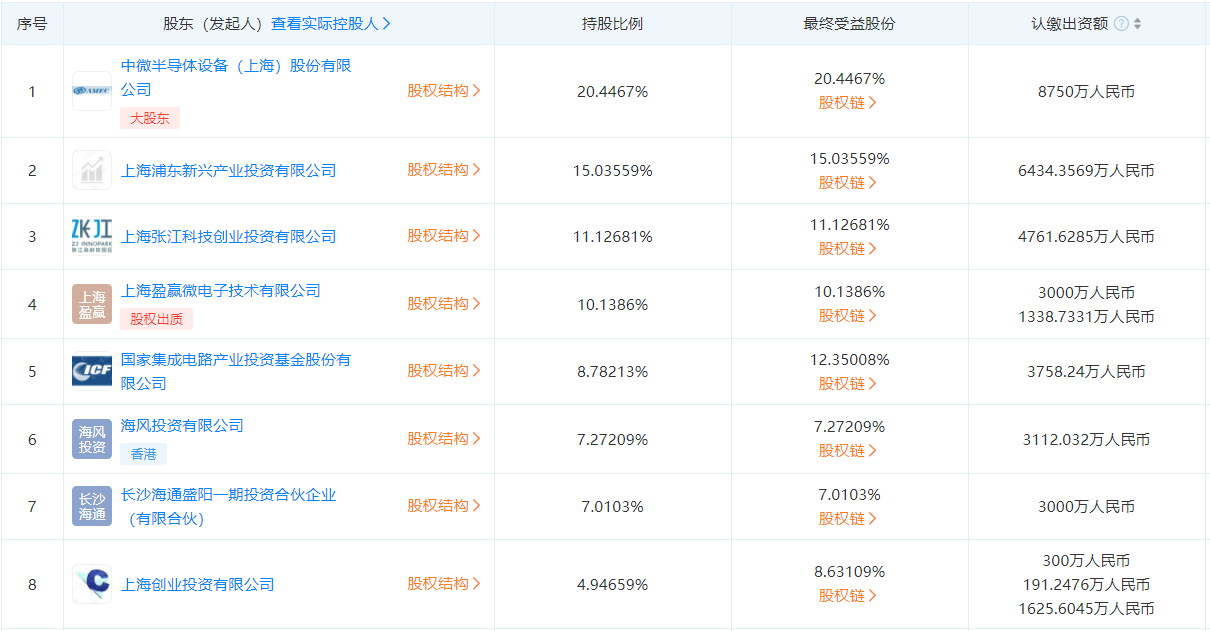Select the 8.78213% shareholding cell
The height and width of the screenshot is (631, 1210).
pyautogui.click(x=612, y=372)
